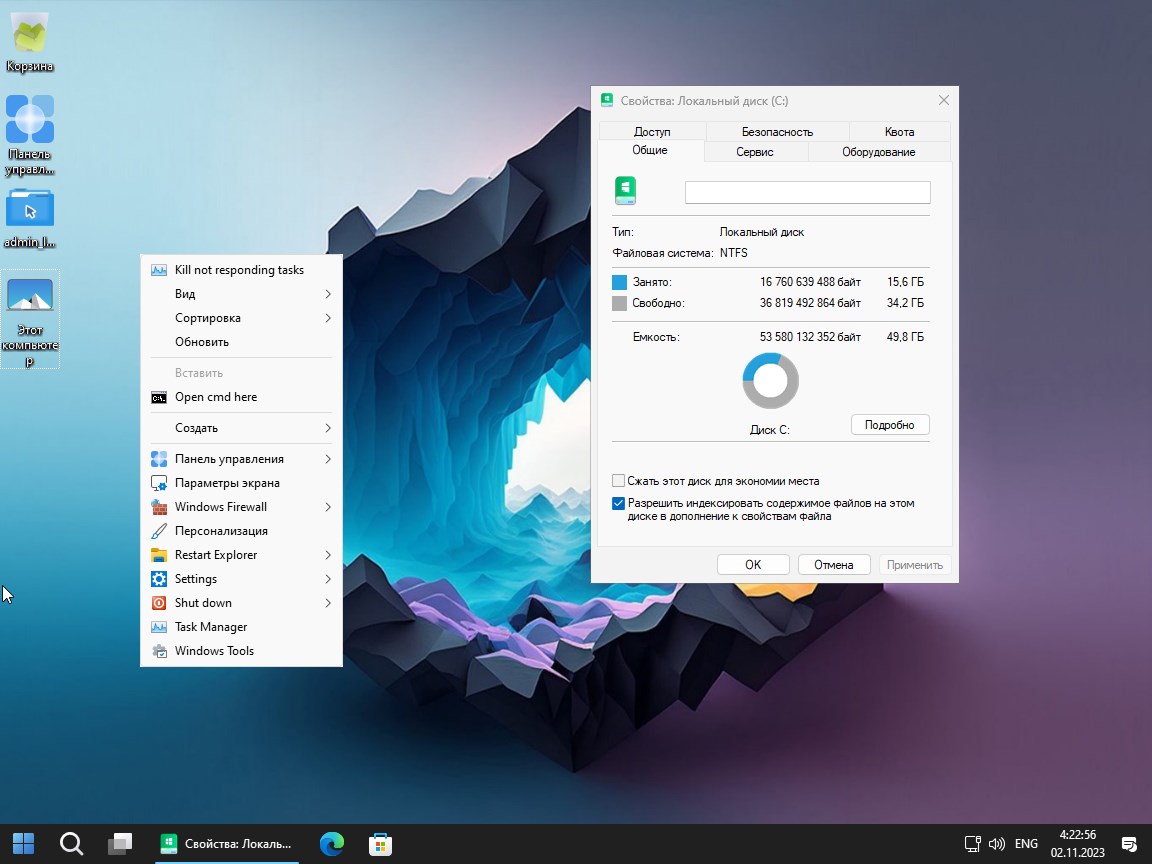Image resolution: width=1152 pixels, height=864 pixels.
Task: Confirm with the OK button
Action: point(753,564)
